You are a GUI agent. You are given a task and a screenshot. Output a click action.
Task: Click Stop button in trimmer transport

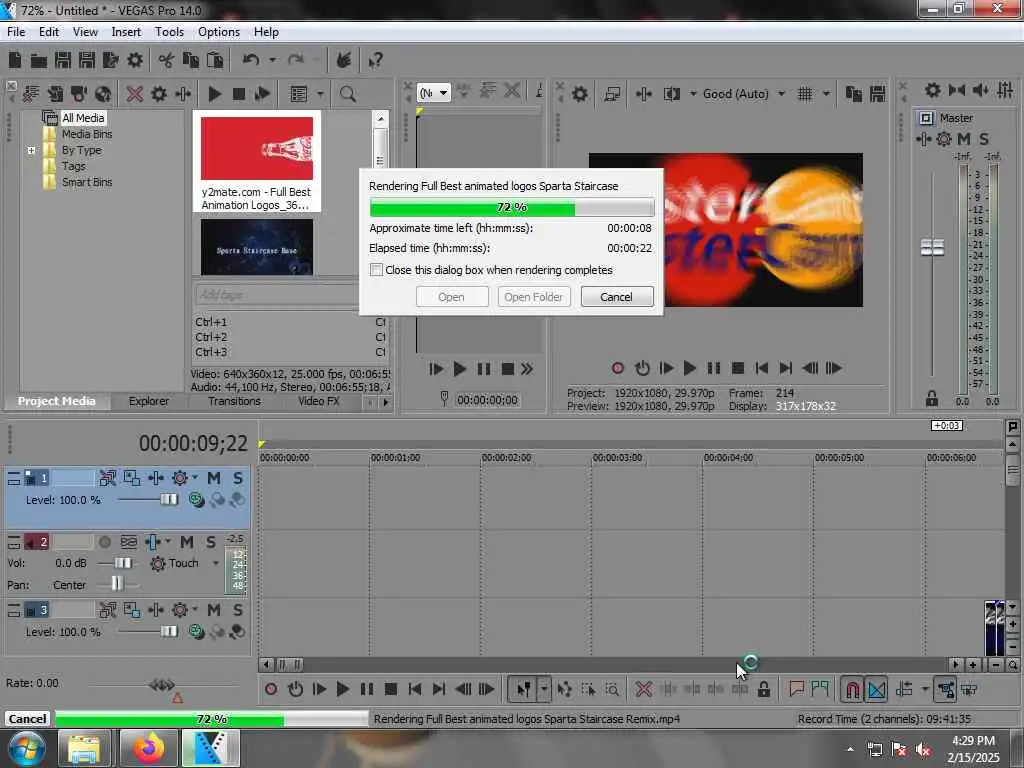click(x=507, y=369)
